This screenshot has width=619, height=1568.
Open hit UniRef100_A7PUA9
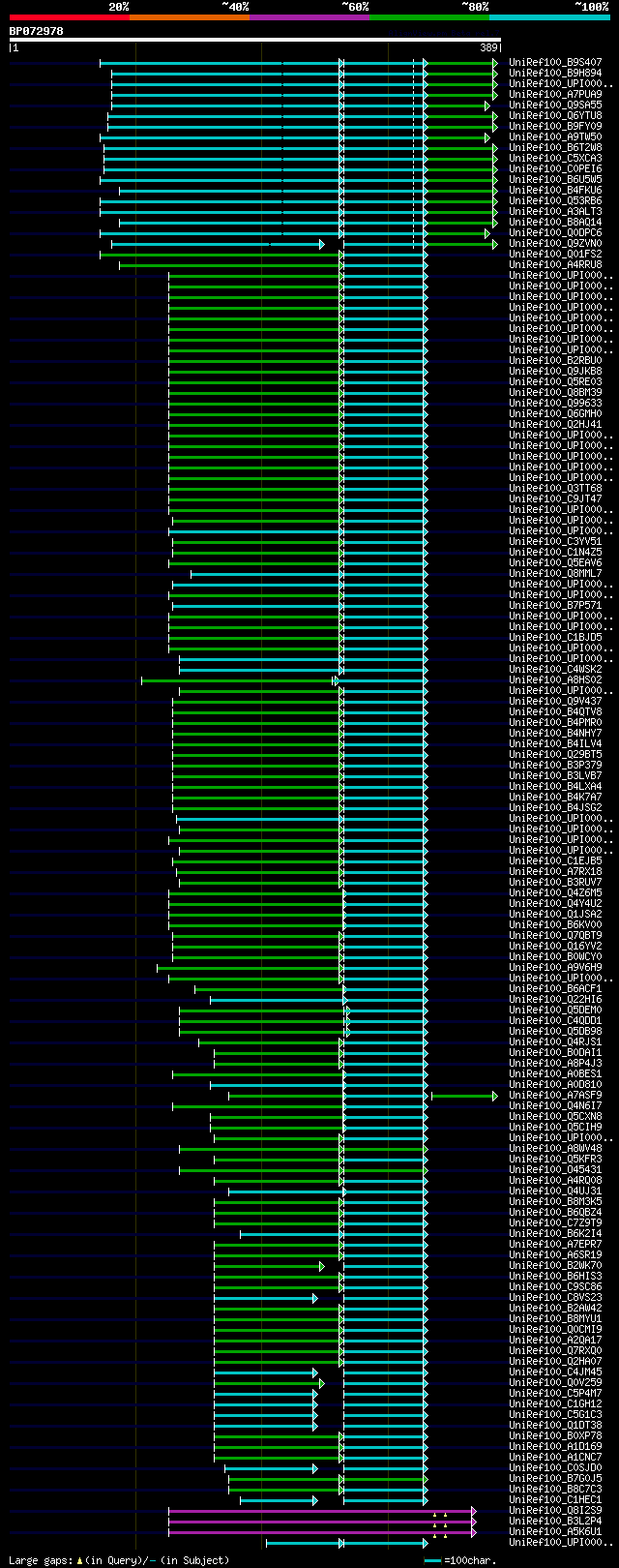point(555,94)
